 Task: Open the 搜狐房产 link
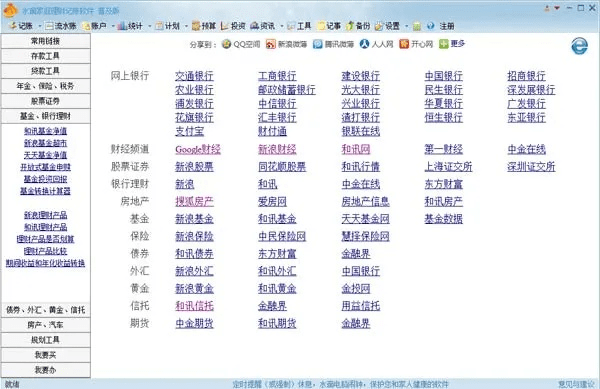click(194, 202)
